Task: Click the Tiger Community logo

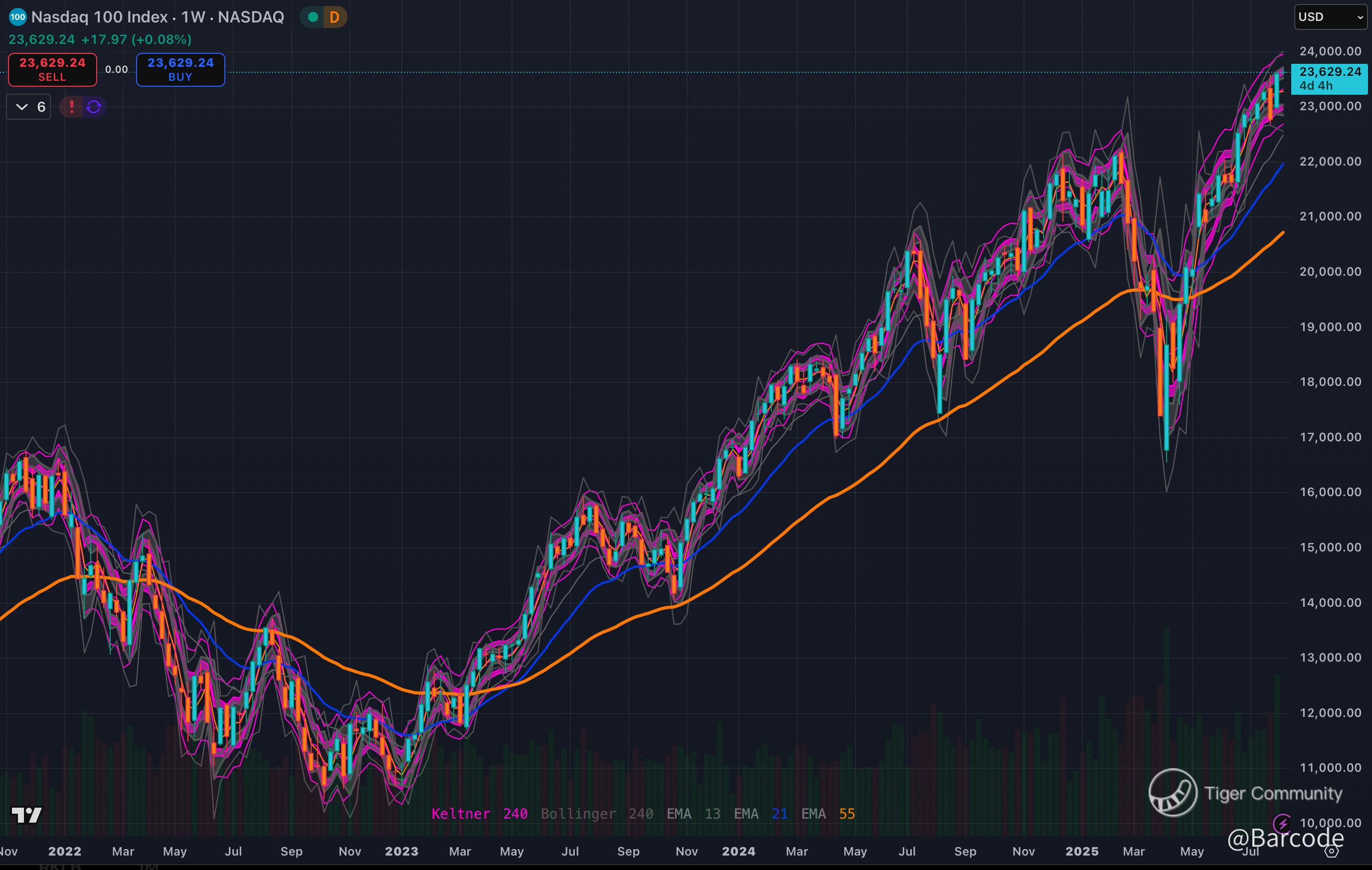Action: click(1173, 793)
